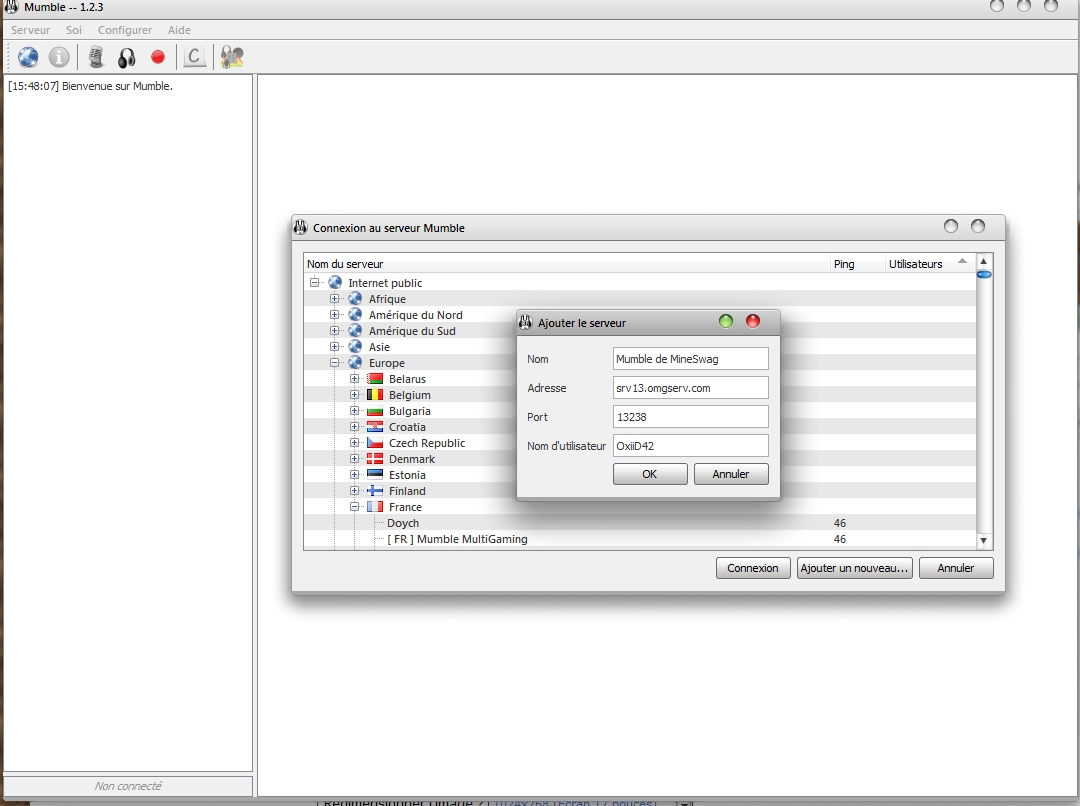Open the Soi menu

coord(74,30)
